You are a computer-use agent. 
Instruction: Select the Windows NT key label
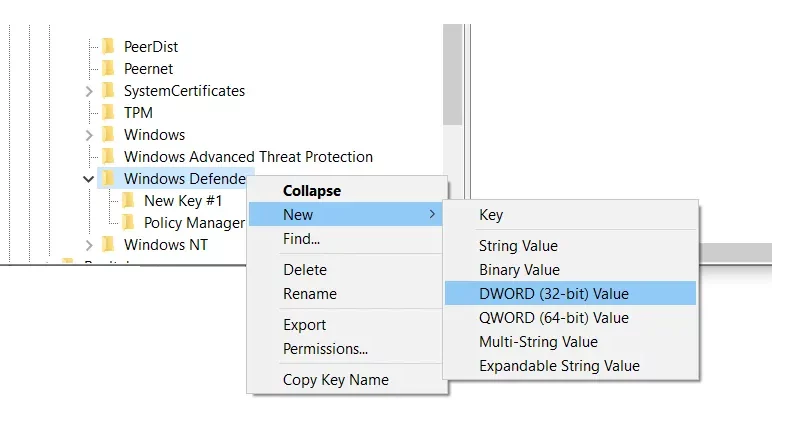166,245
